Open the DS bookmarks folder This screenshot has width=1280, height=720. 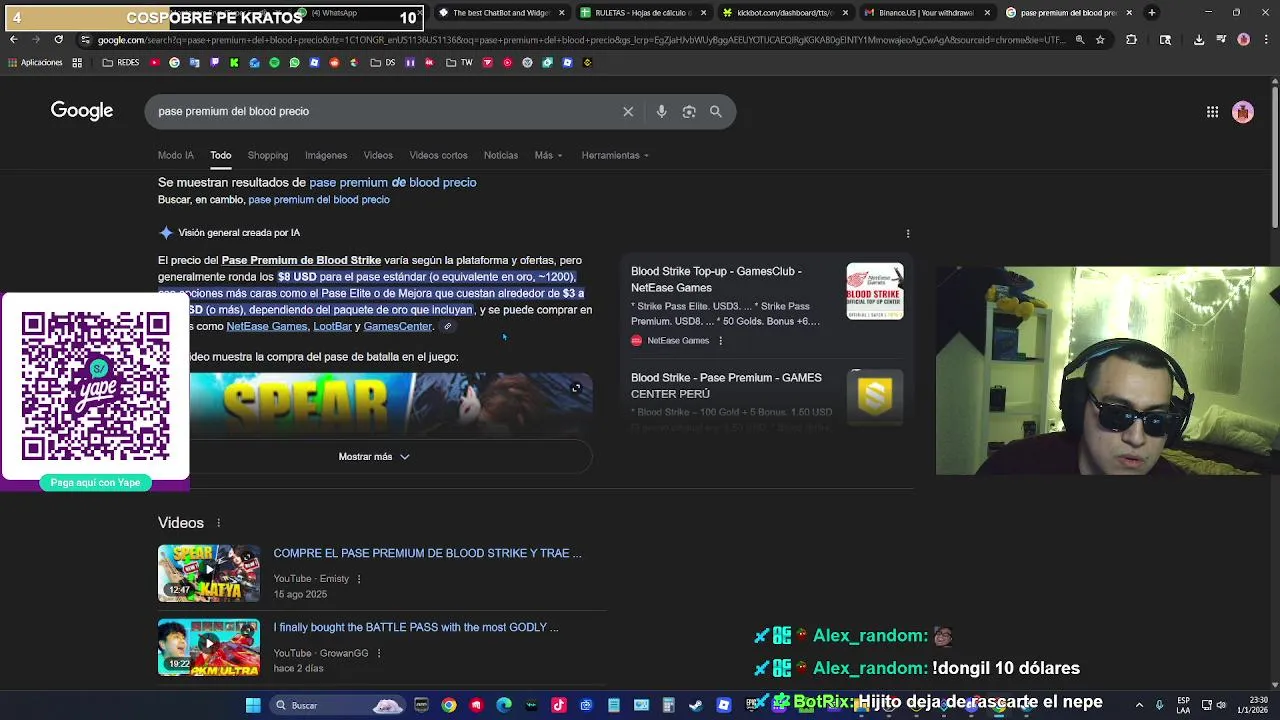point(383,62)
